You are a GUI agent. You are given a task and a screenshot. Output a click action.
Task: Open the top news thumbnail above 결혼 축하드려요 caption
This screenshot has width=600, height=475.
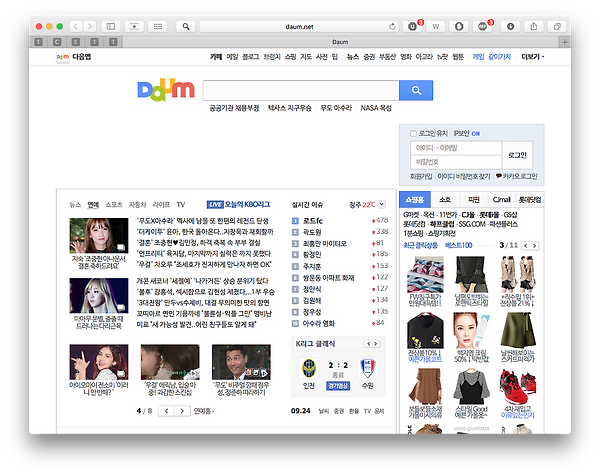click(99, 235)
